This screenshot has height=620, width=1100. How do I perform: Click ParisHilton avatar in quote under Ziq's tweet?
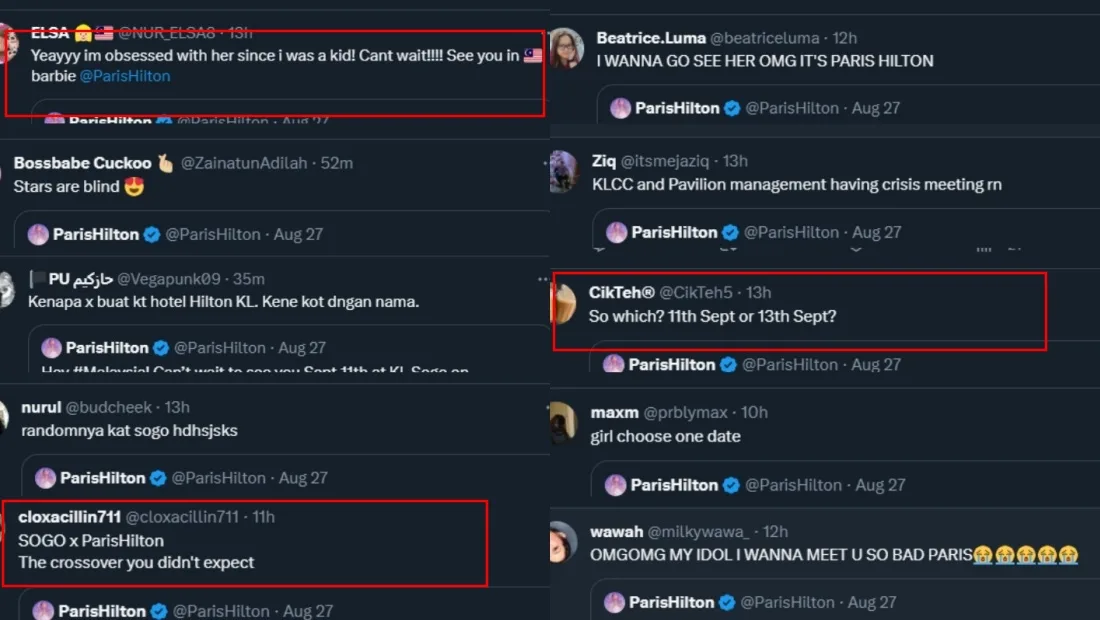pyautogui.click(x=617, y=232)
